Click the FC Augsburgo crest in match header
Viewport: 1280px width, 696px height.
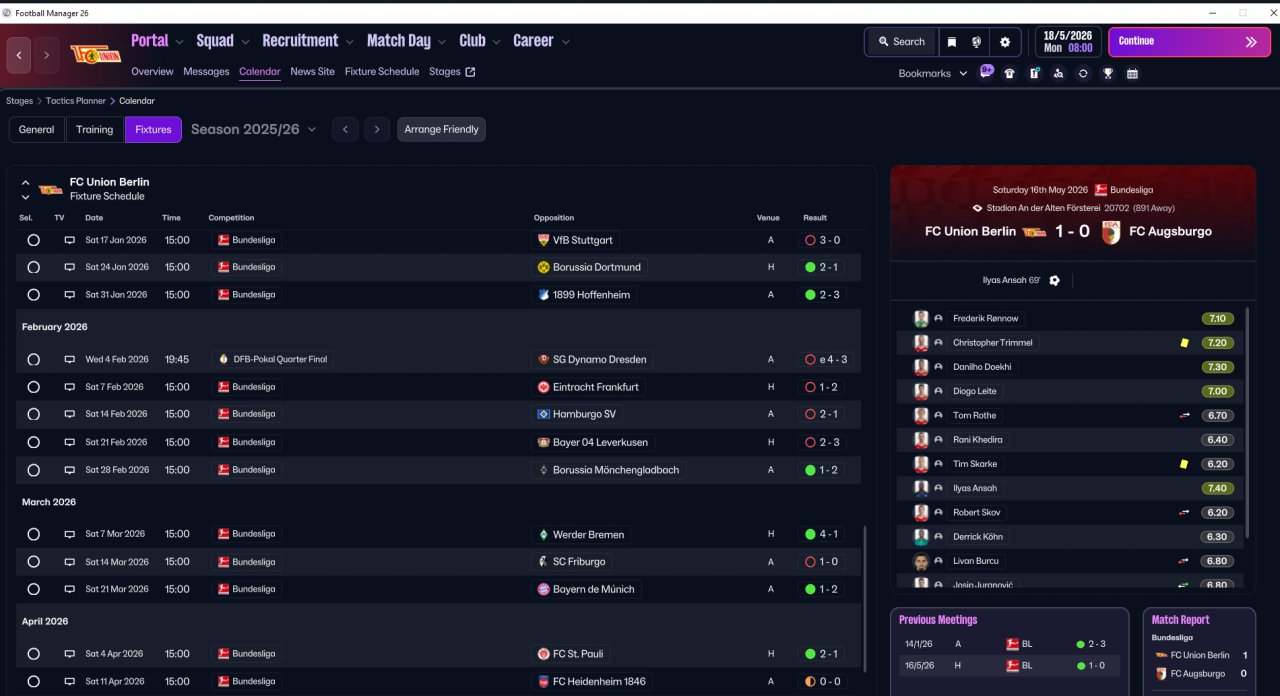[1111, 232]
